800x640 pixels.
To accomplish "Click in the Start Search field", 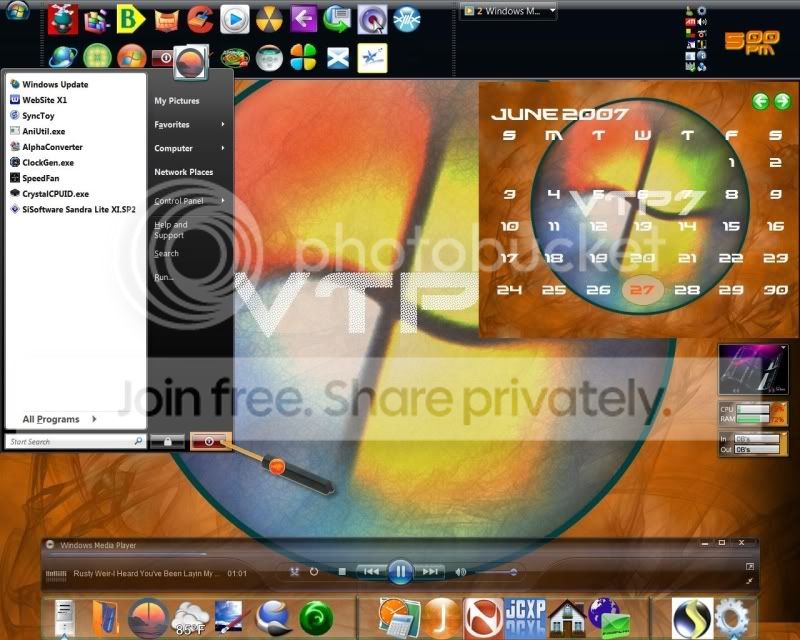I will [74, 441].
